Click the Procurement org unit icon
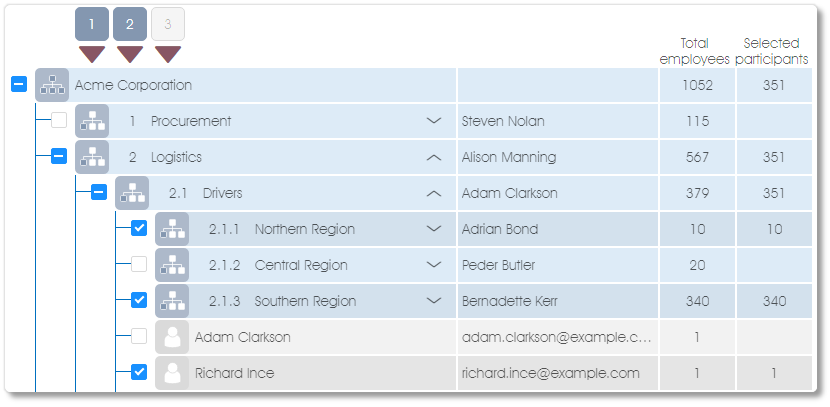The image size is (830, 407). point(92,121)
